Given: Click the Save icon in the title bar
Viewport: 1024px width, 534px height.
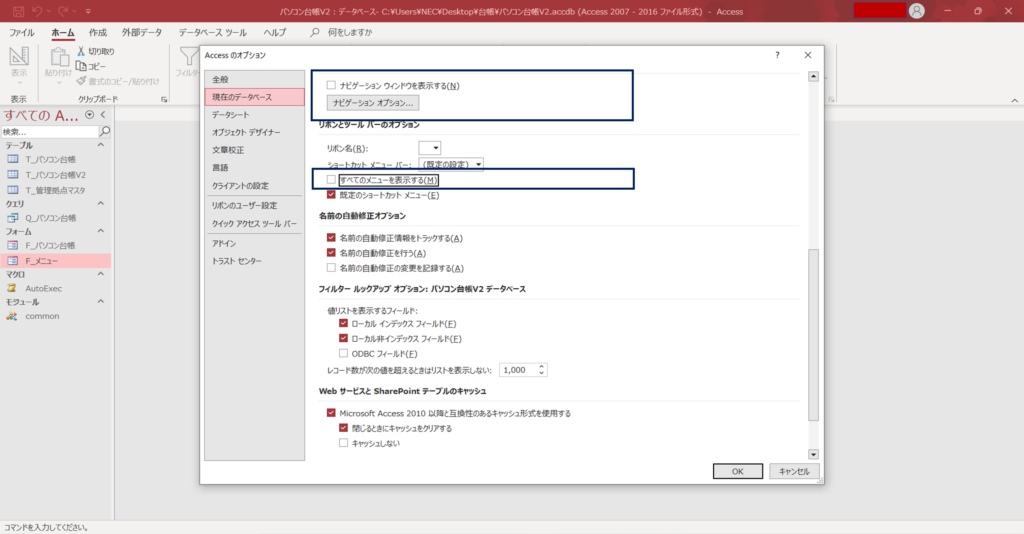Looking at the screenshot, I should pyautogui.click(x=18, y=11).
